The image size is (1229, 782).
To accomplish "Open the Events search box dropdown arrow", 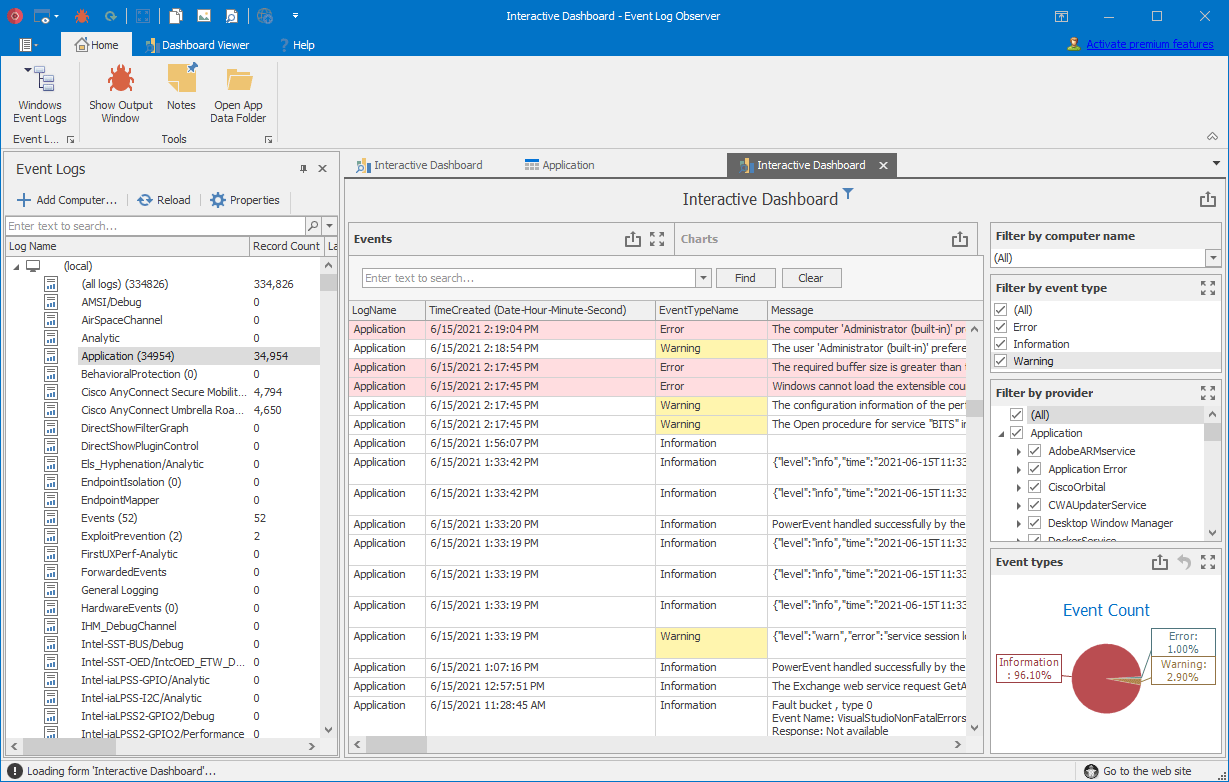I will click(704, 278).
